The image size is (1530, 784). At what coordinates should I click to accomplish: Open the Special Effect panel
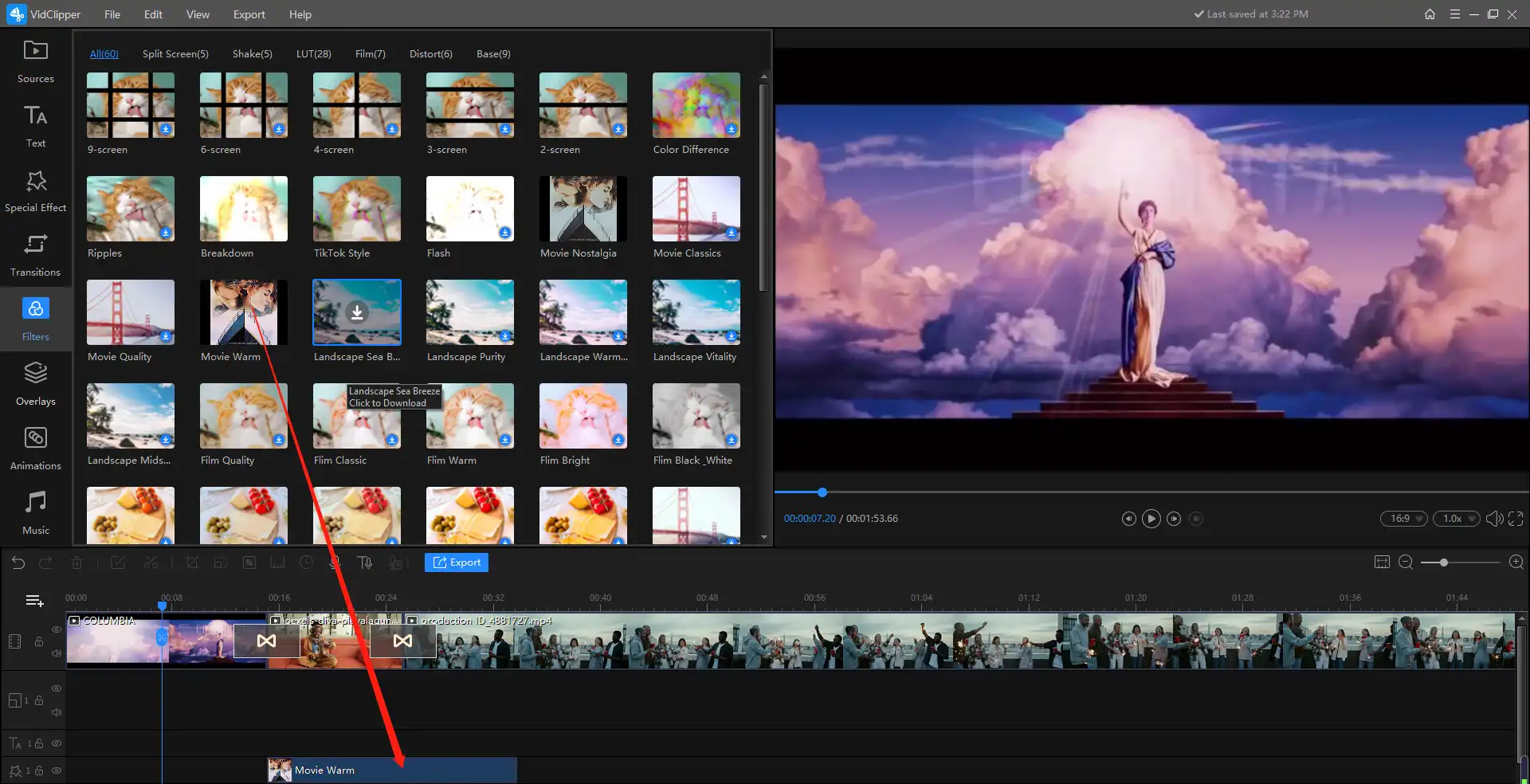[36, 190]
